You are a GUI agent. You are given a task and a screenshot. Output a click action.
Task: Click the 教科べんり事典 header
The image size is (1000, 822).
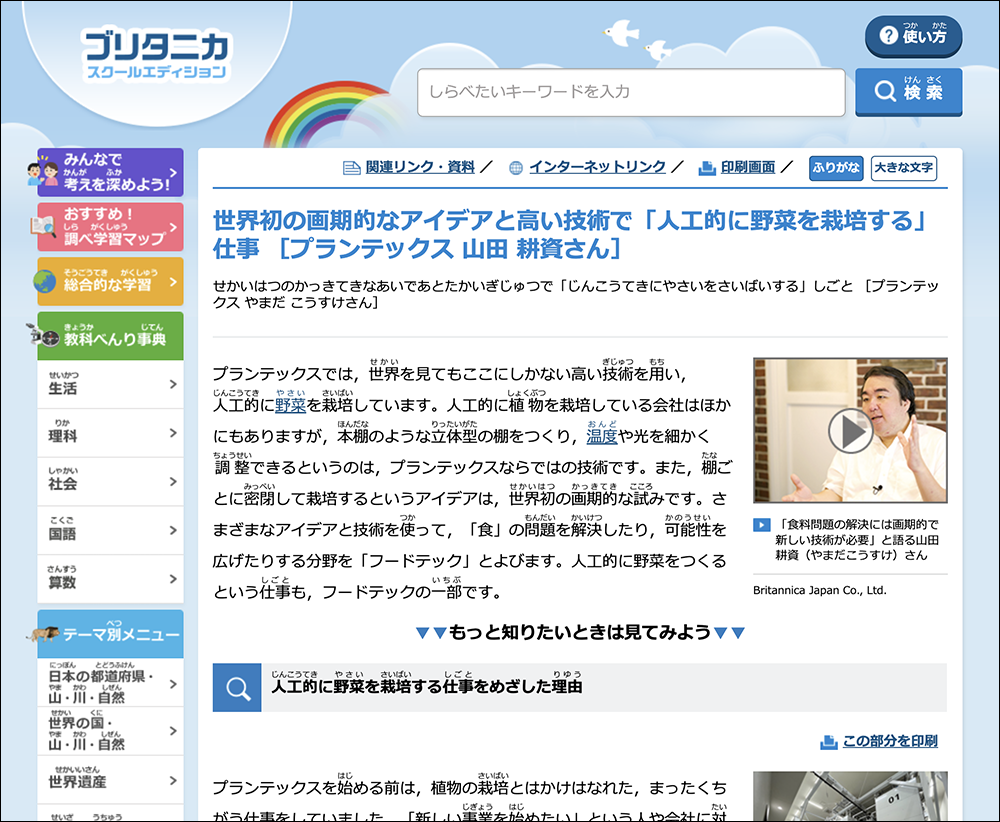click(x=110, y=335)
